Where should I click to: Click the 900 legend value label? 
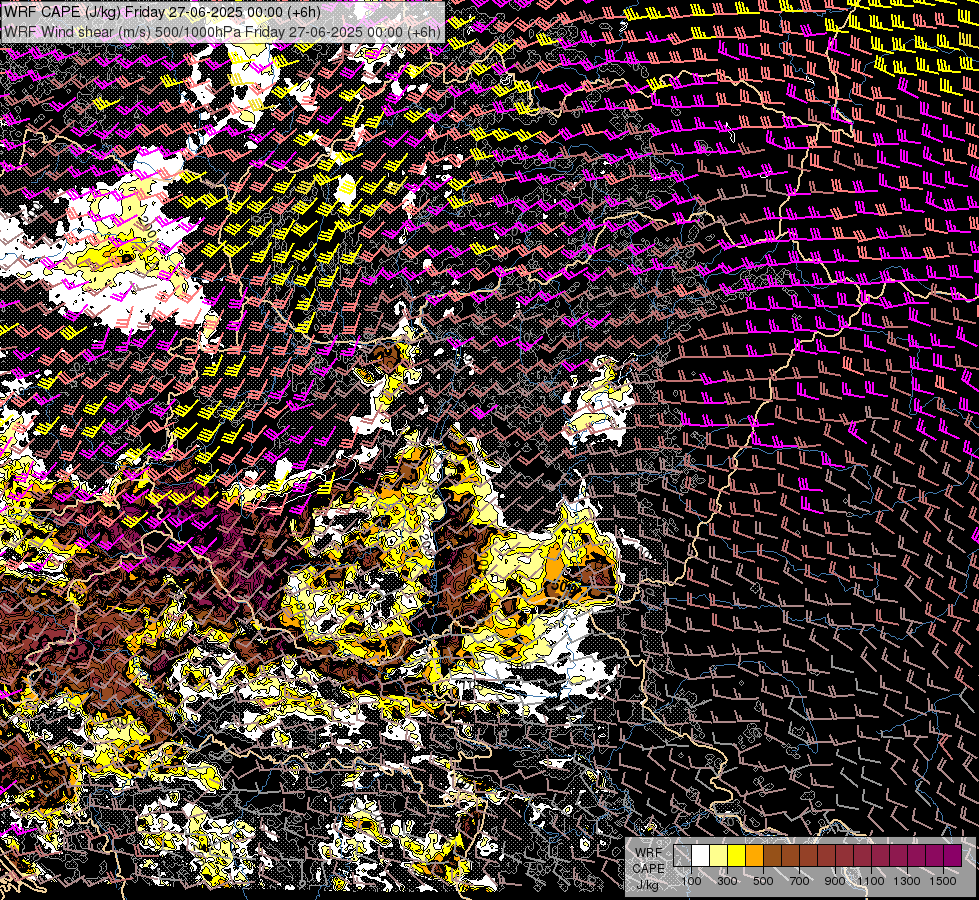tap(835, 881)
